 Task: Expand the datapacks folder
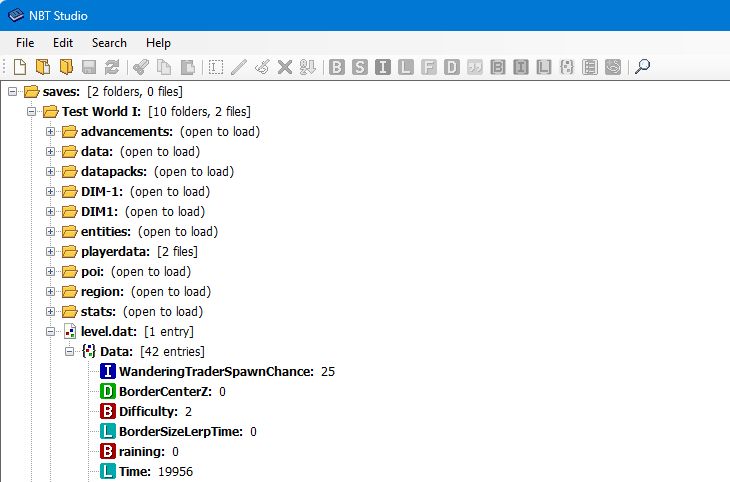pos(51,172)
